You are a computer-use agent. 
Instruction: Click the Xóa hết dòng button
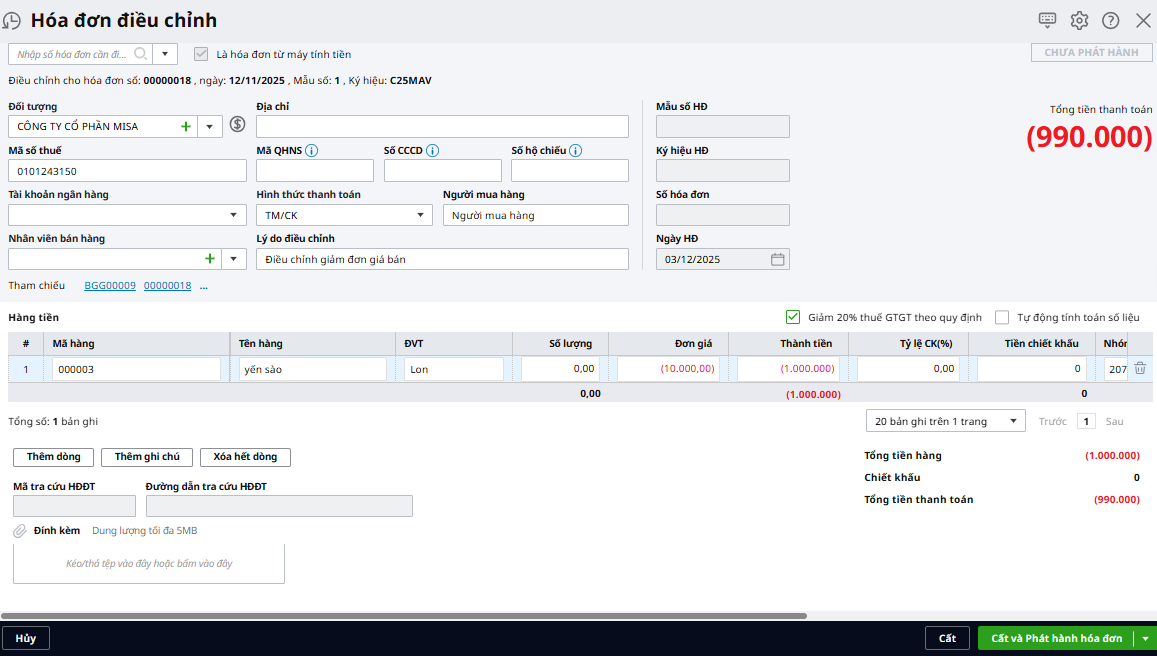pos(245,457)
